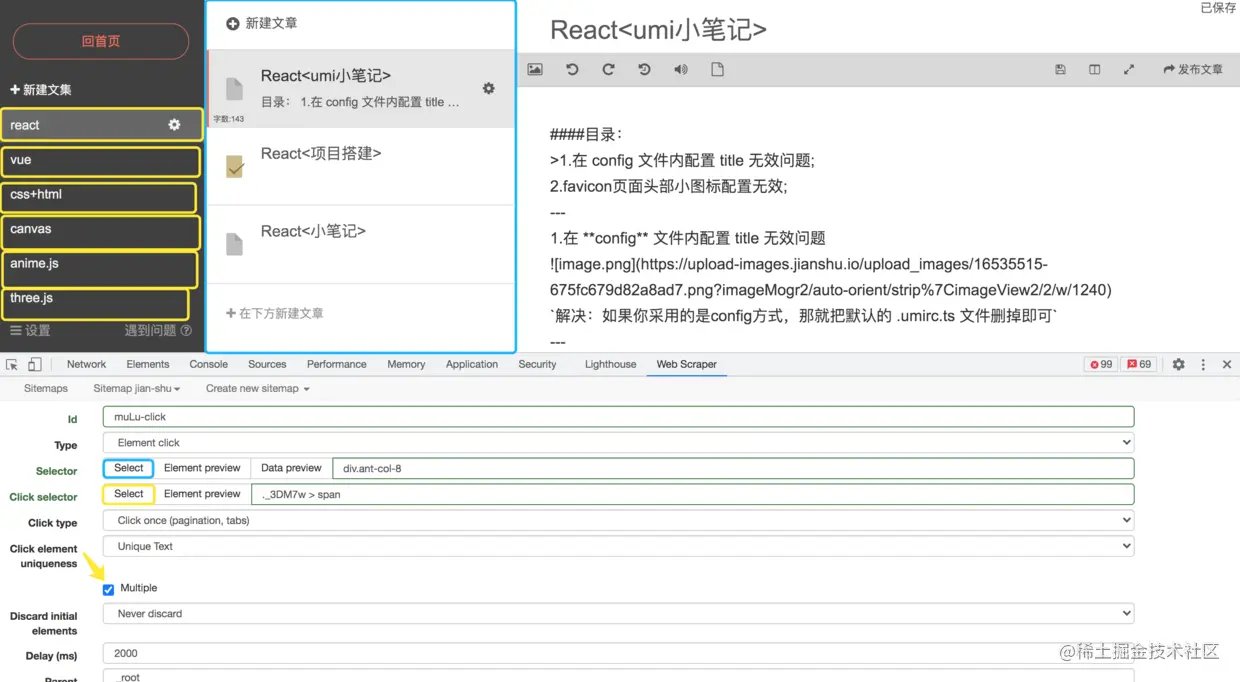The image size is (1240, 682).
Task: Open DevTools settings gear
Action: click(1178, 365)
